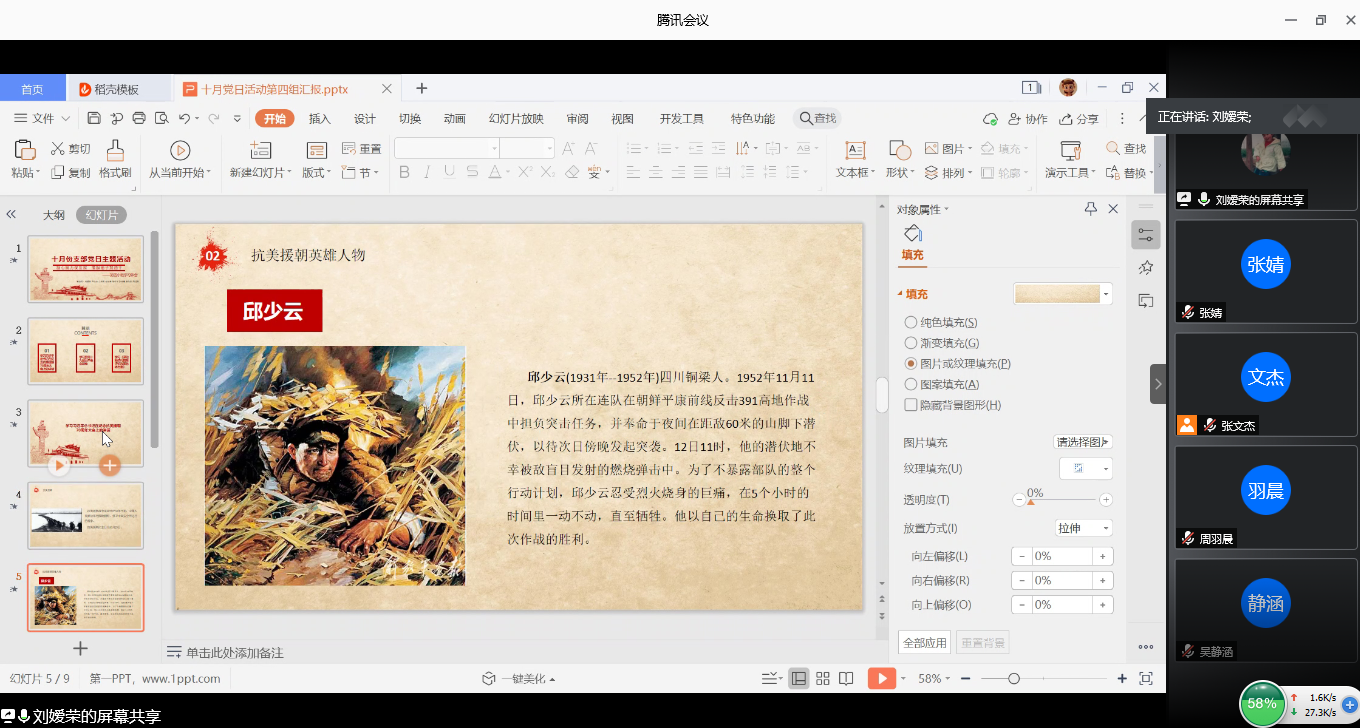Screen dimensions: 1360x728
Task: Switch to slide sorter grid view
Action: [x=823, y=679]
